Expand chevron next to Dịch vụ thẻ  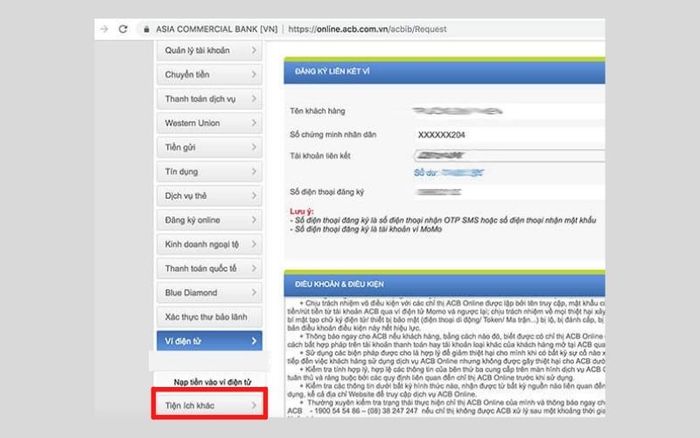254,196
